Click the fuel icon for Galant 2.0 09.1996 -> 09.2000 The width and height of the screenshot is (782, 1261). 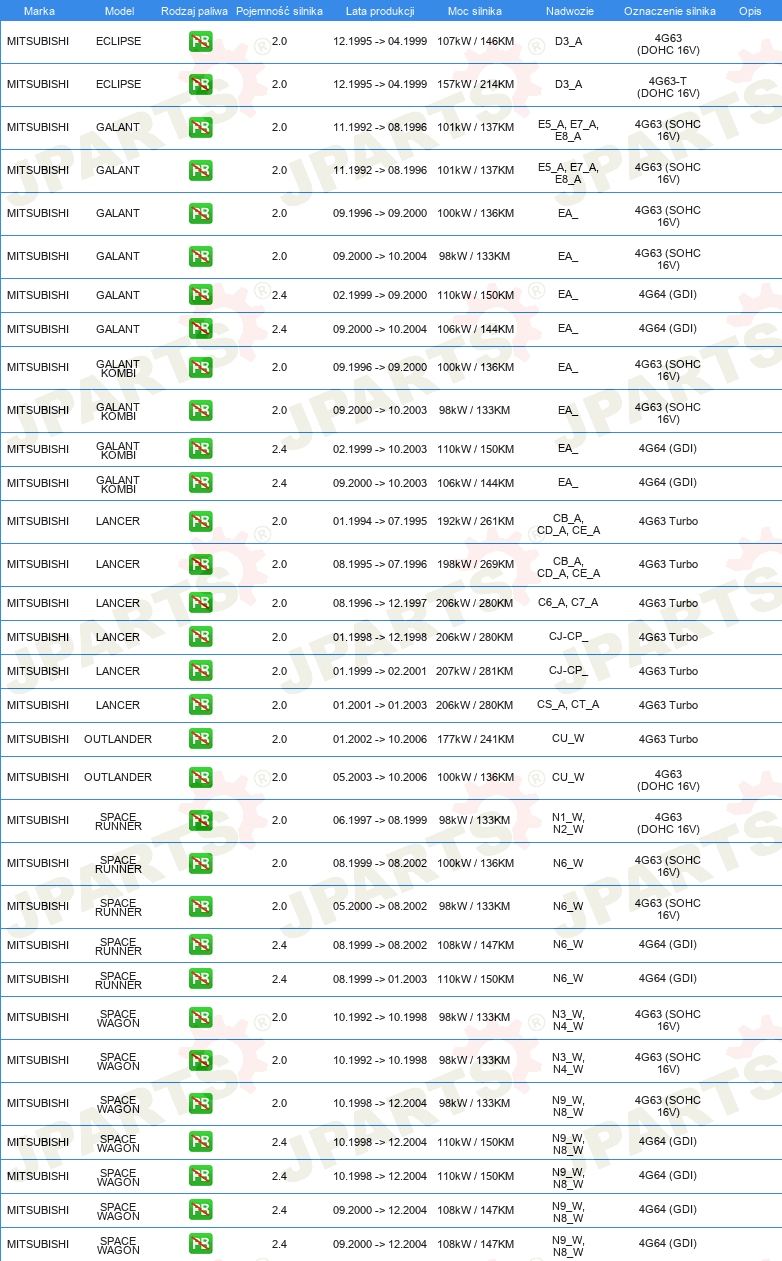coord(200,214)
